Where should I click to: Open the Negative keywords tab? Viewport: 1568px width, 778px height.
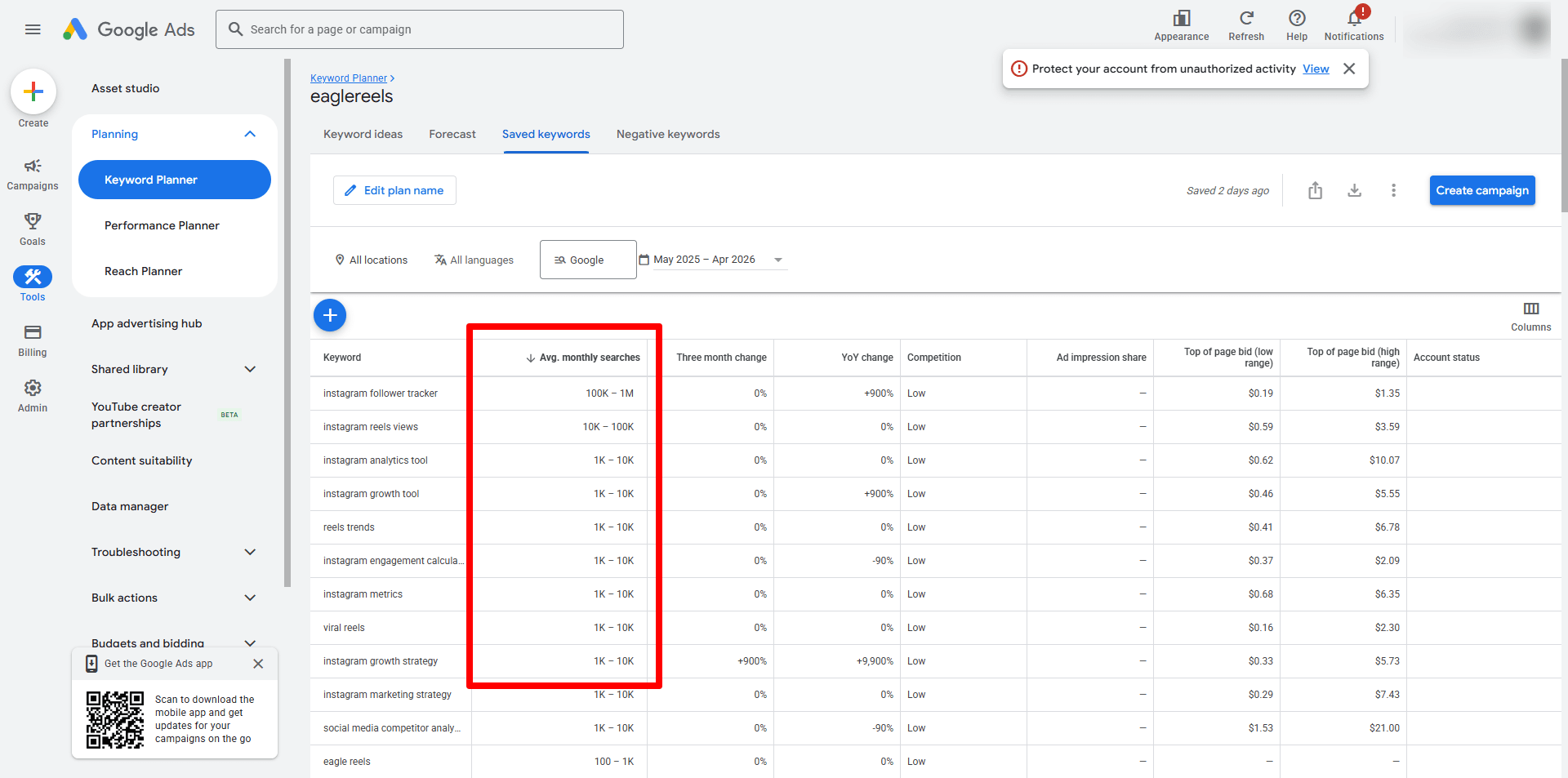[x=668, y=134]
